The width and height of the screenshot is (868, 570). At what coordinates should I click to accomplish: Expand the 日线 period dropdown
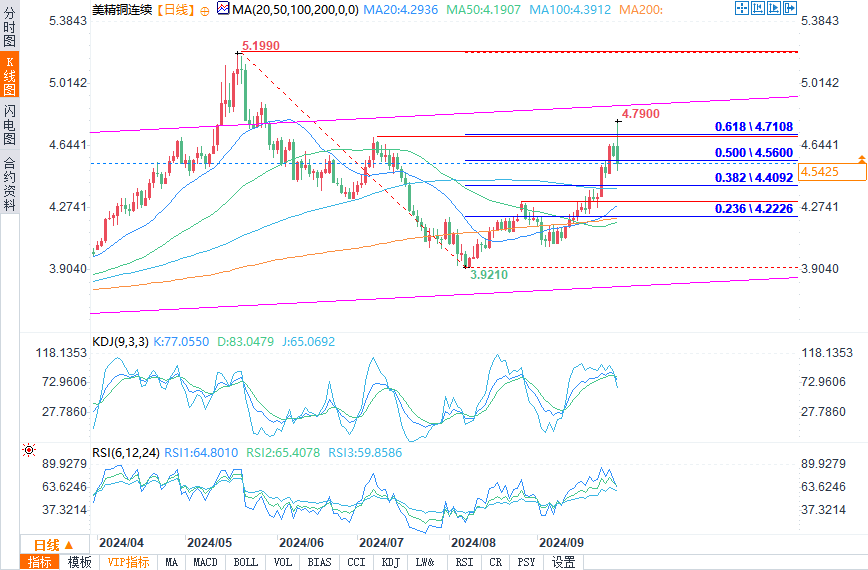[54, 545]
